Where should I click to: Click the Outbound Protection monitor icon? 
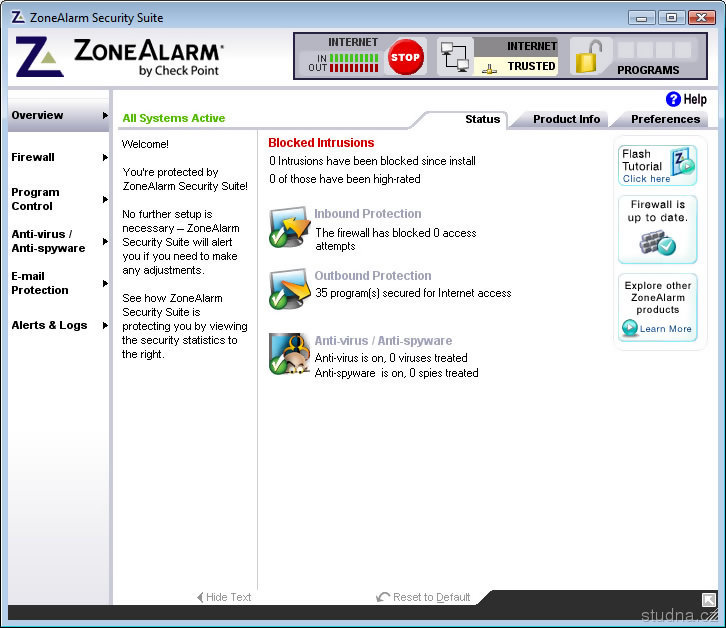pyautogui.click(x=289, y=289)
